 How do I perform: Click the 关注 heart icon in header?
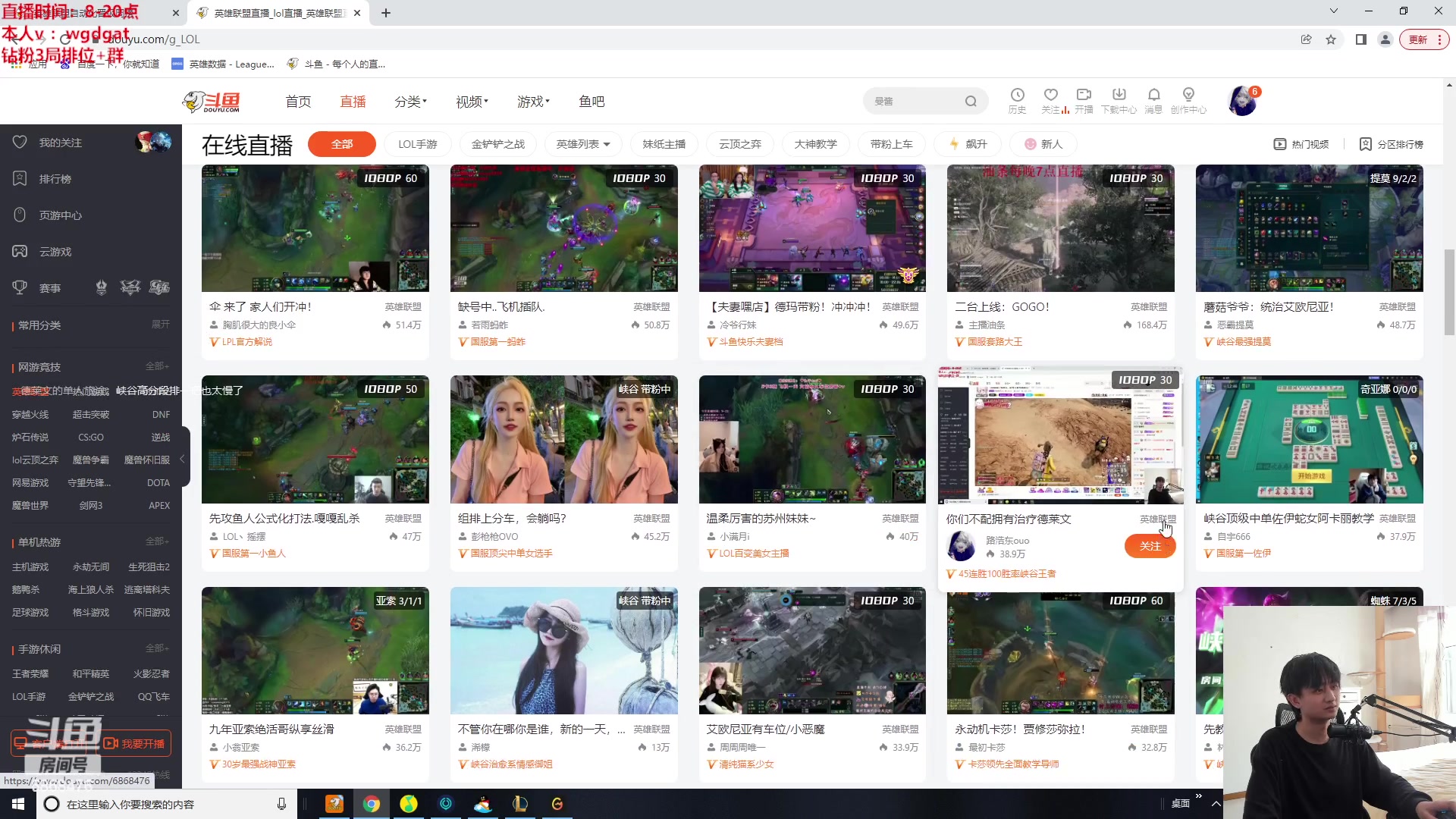pyautogui.click(x=1050, y=96)
